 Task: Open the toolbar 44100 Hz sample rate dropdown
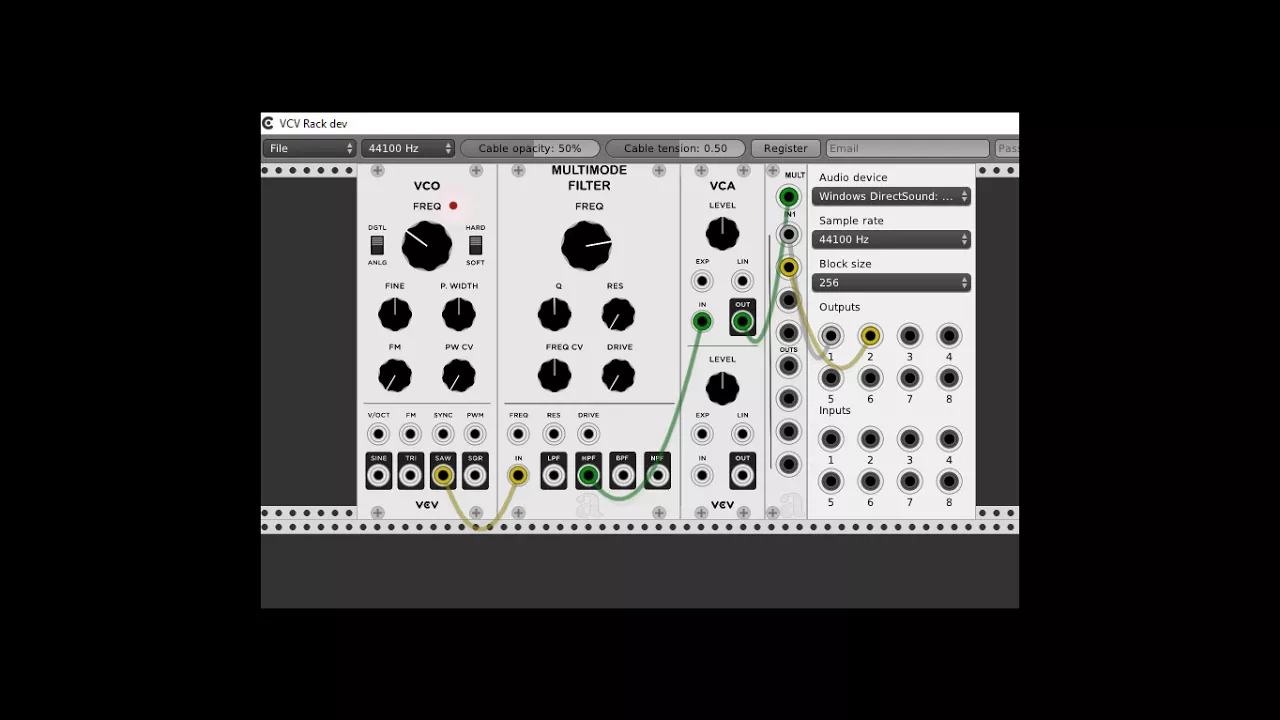click(408, 148)
